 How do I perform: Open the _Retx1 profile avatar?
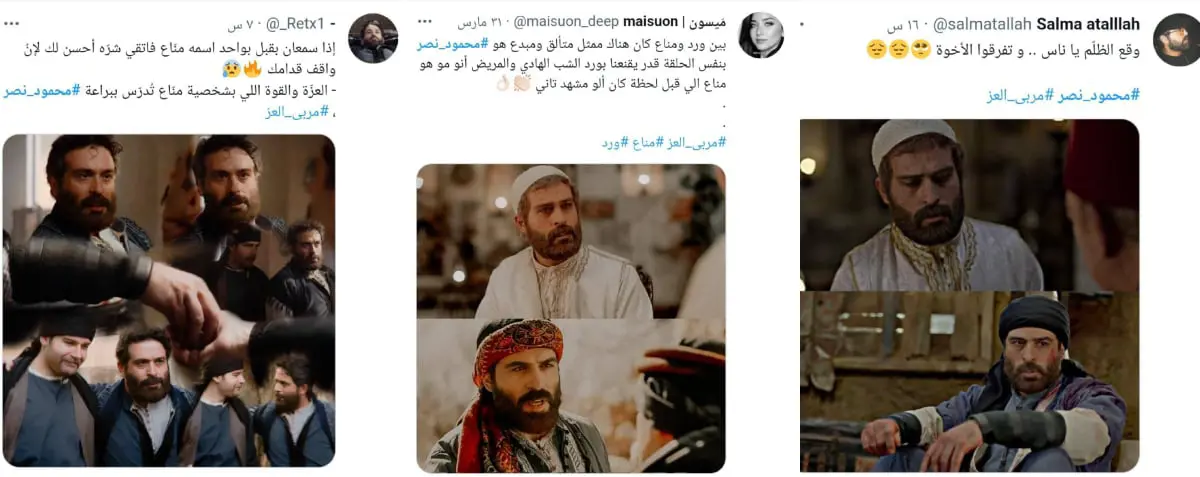coord(372,39)
